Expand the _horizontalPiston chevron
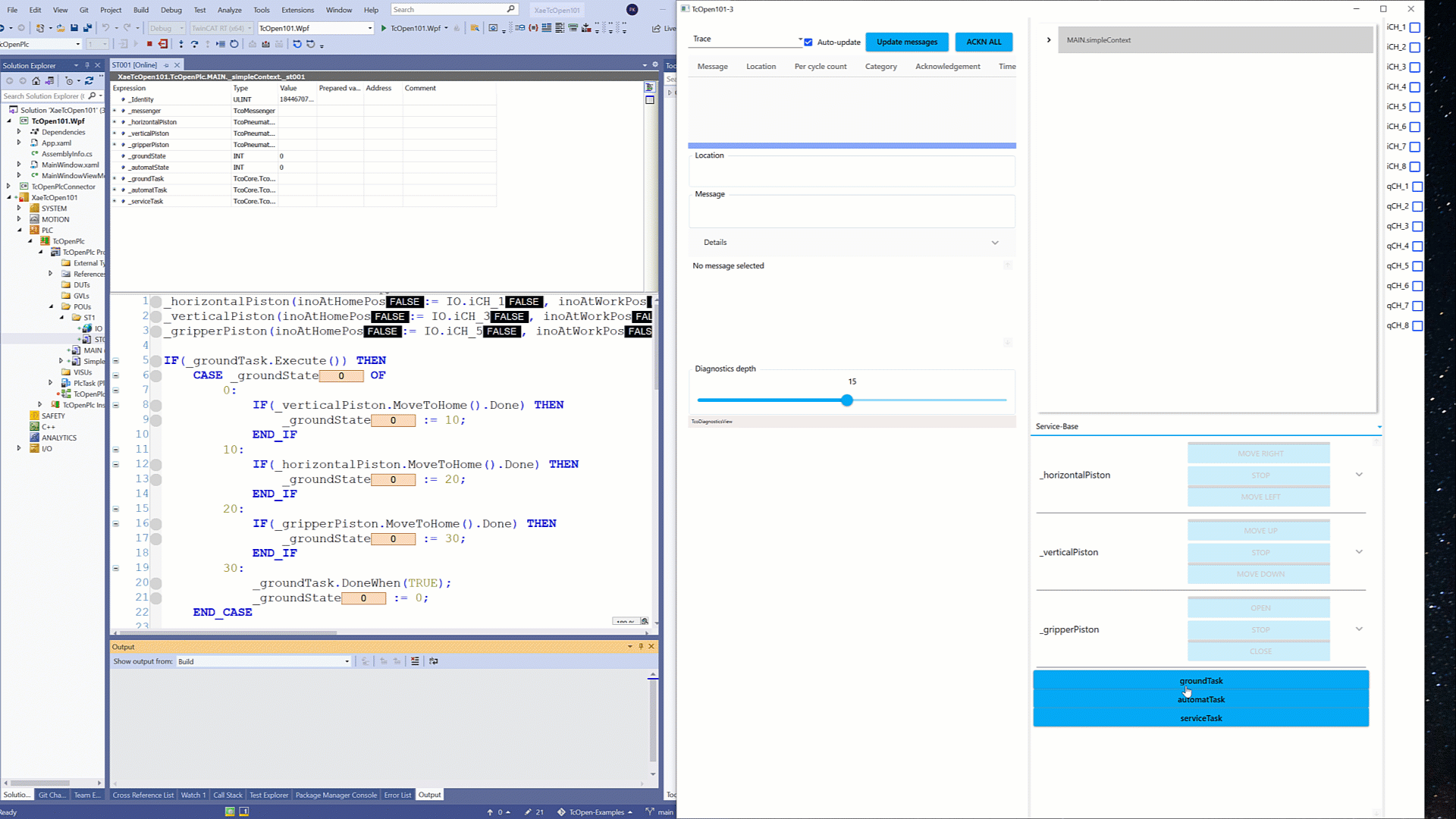 [1359, 475]
